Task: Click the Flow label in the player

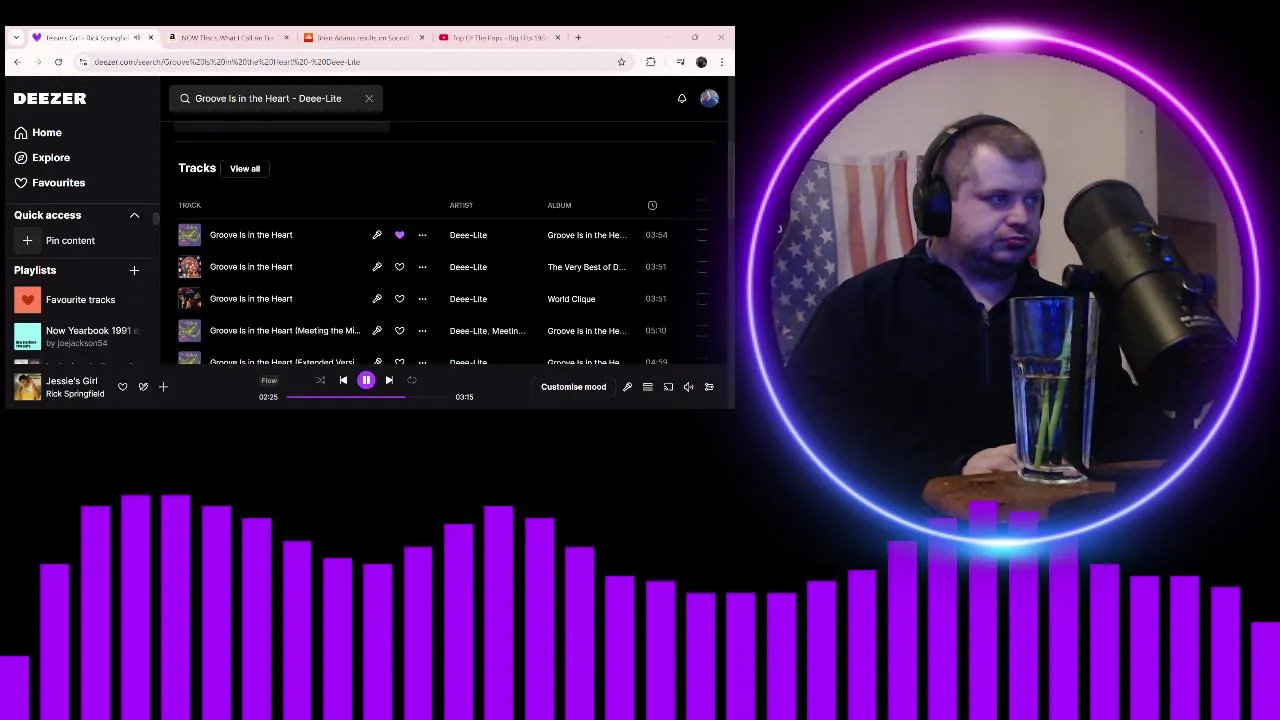Action: 269,380
